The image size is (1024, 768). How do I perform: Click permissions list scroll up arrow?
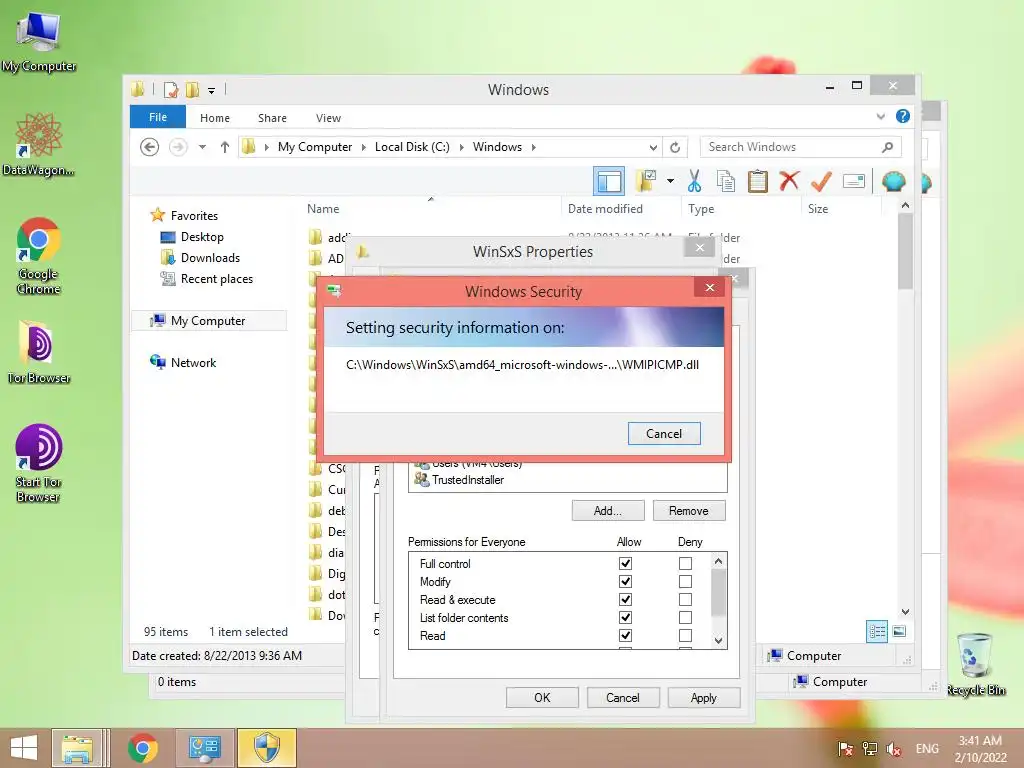tap(718, 561)
